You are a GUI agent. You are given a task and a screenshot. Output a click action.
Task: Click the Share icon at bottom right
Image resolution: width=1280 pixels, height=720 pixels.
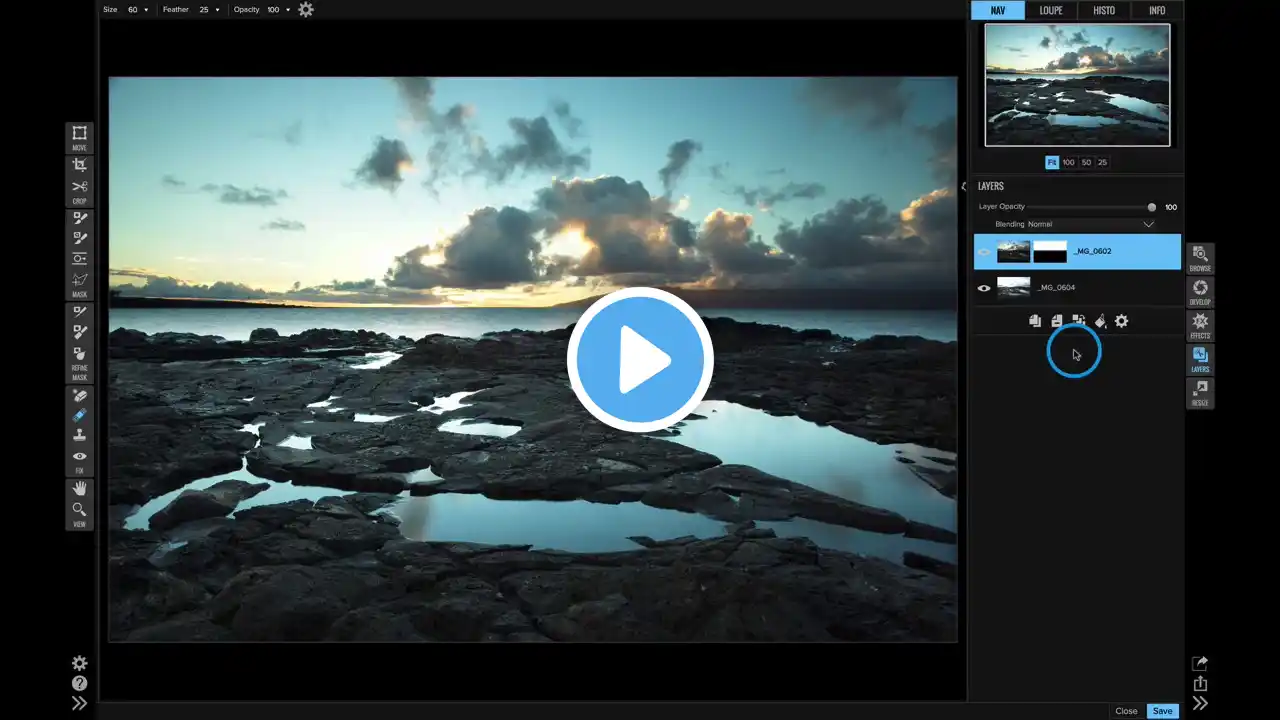coord(1200,663)
